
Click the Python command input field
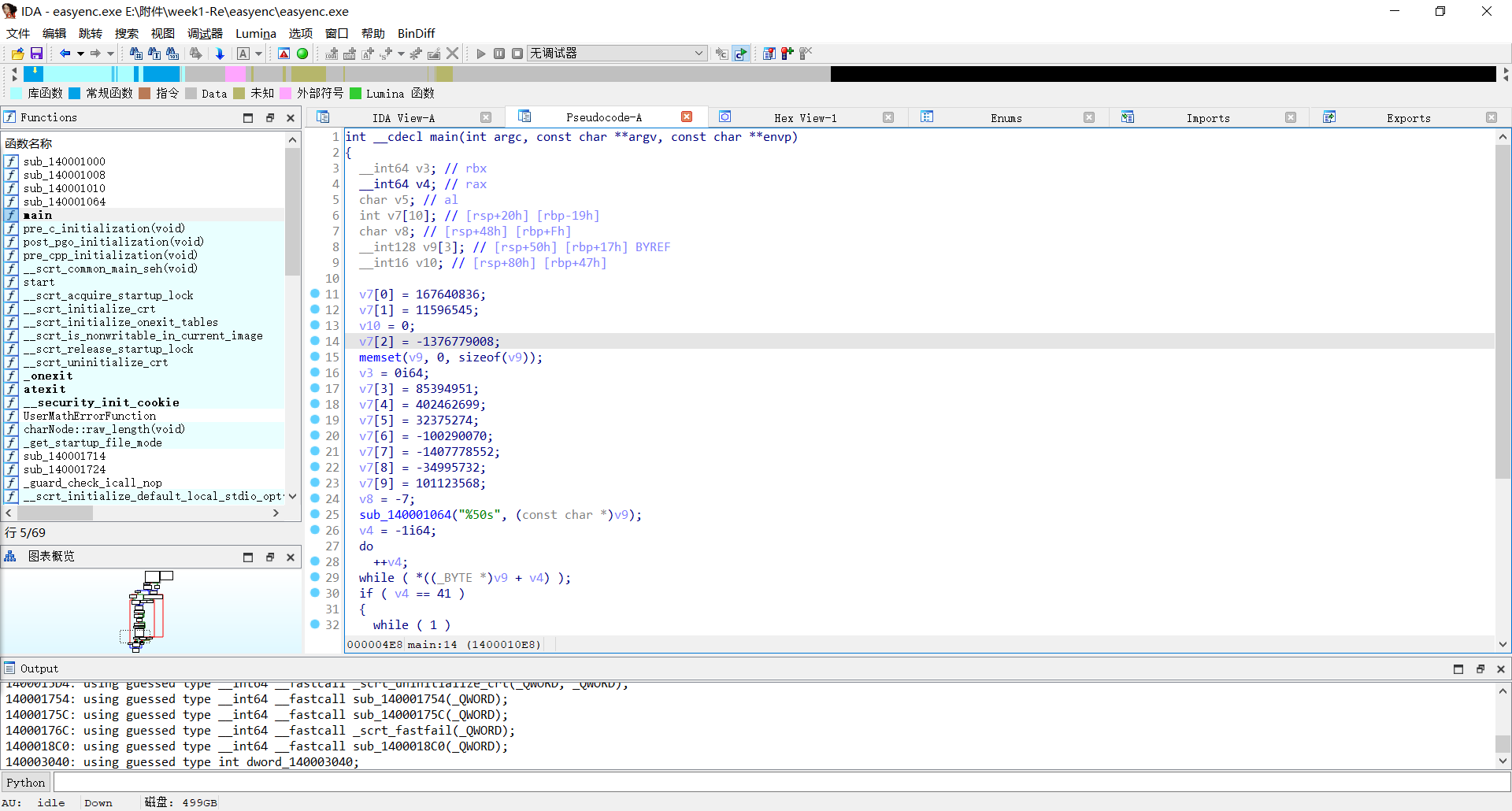781,782
